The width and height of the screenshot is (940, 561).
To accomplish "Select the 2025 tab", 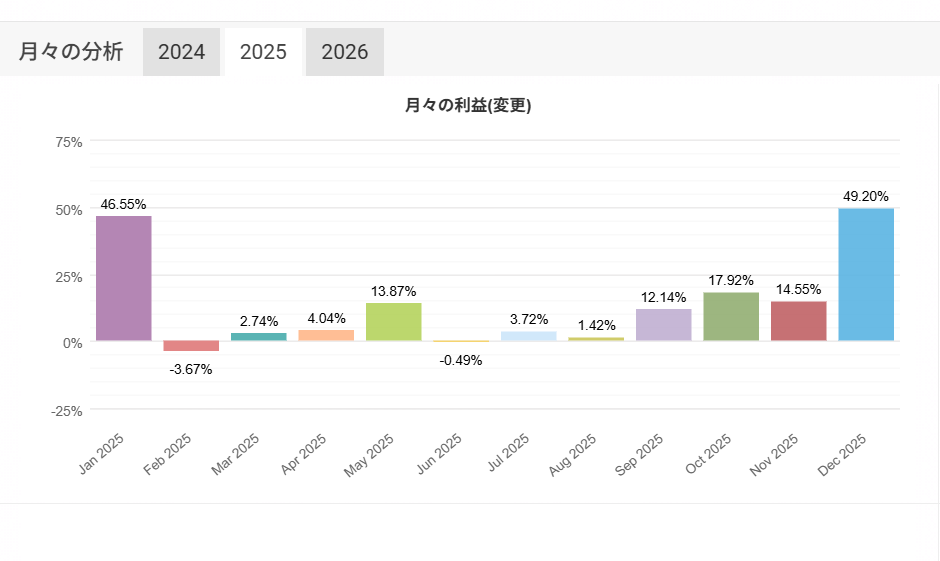I will pos(264,52).
